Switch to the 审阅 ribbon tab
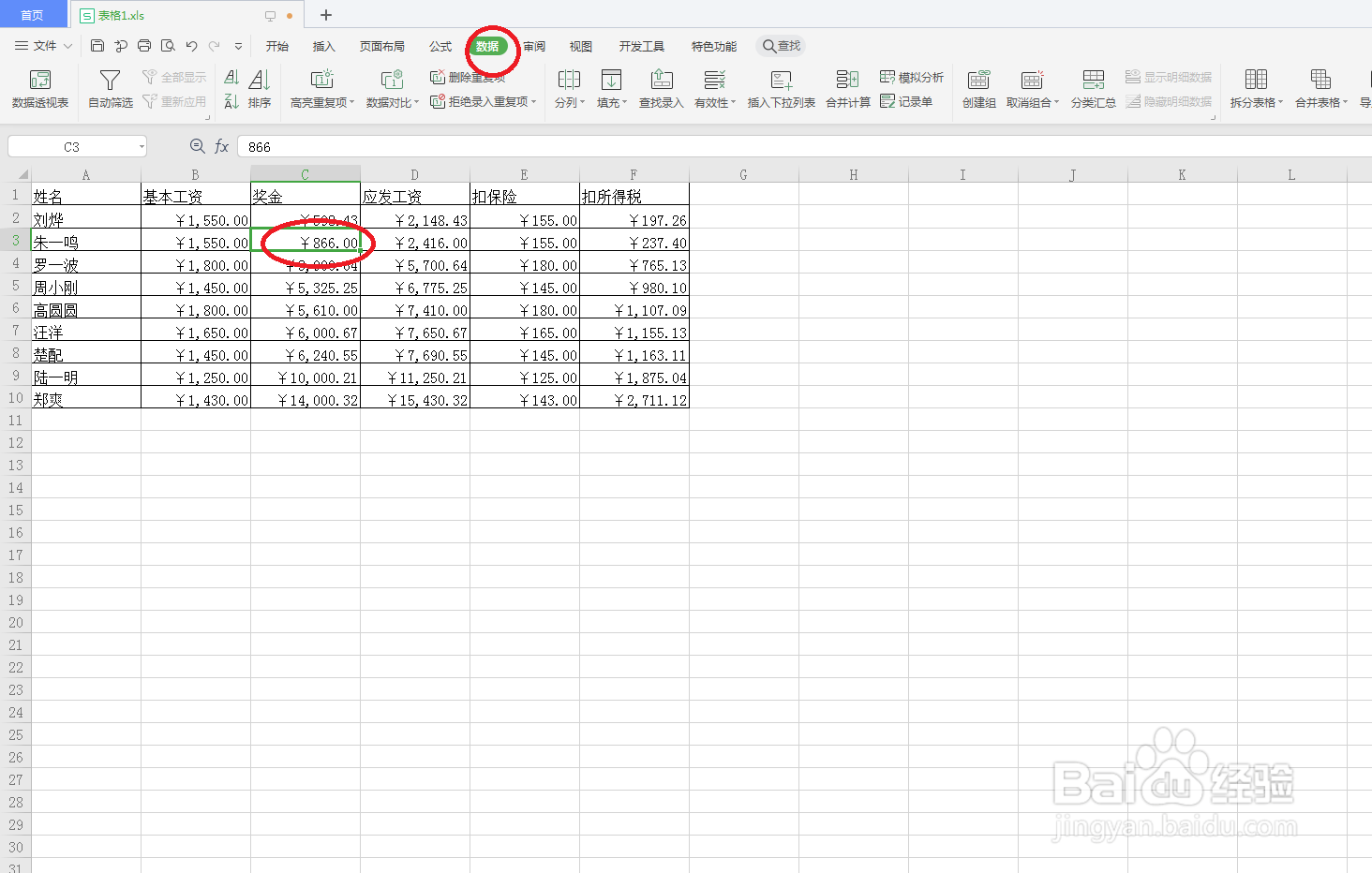1372x873 pixels. pyautogui.click(x=534, y=46)
